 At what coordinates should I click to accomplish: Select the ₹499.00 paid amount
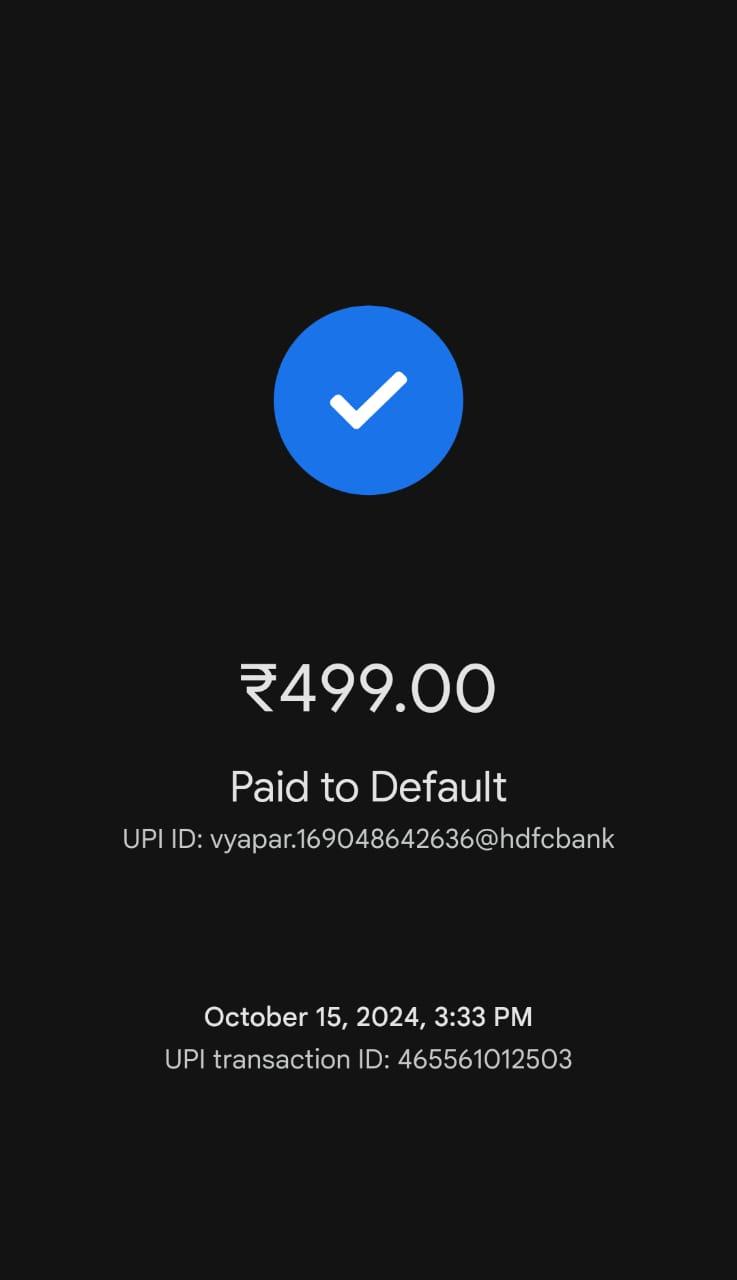click(x=368, y=689)
